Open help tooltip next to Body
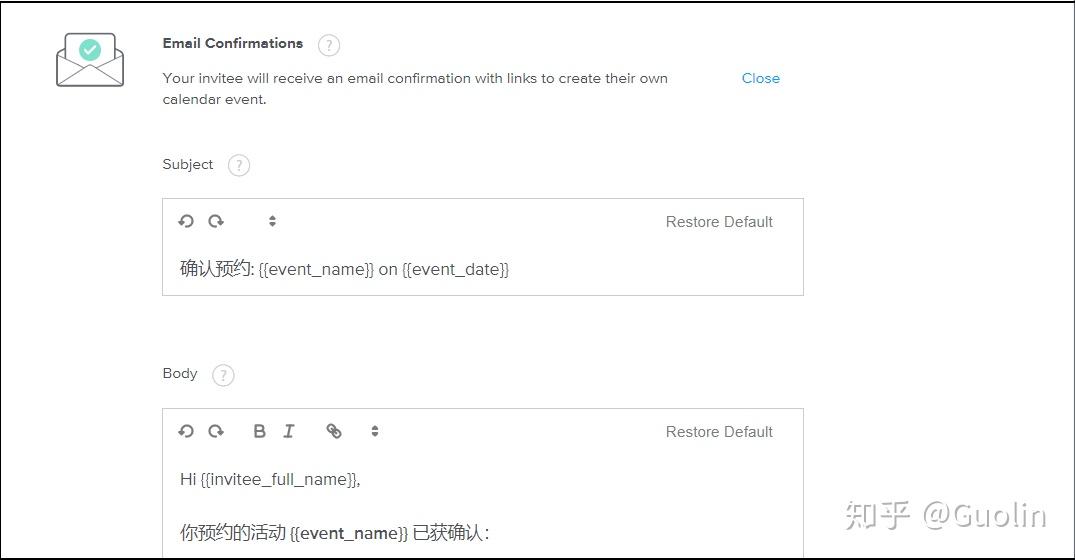This screenshot has width=1075, height=560. coord(223,375)
